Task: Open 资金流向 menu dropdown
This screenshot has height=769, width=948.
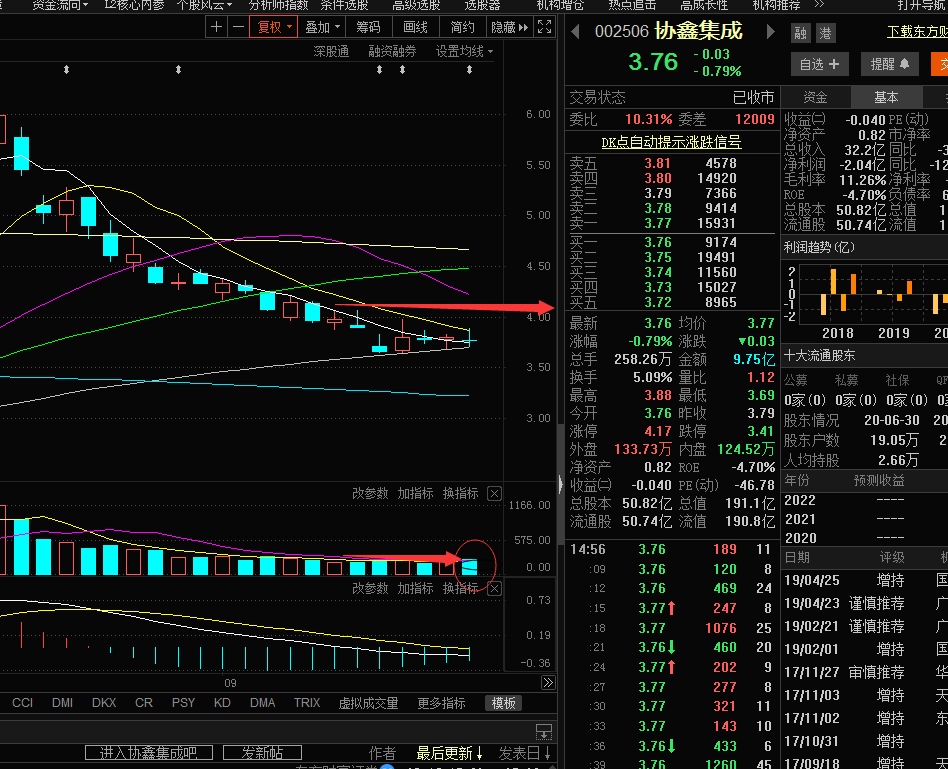Action: [x=60, y=5]
